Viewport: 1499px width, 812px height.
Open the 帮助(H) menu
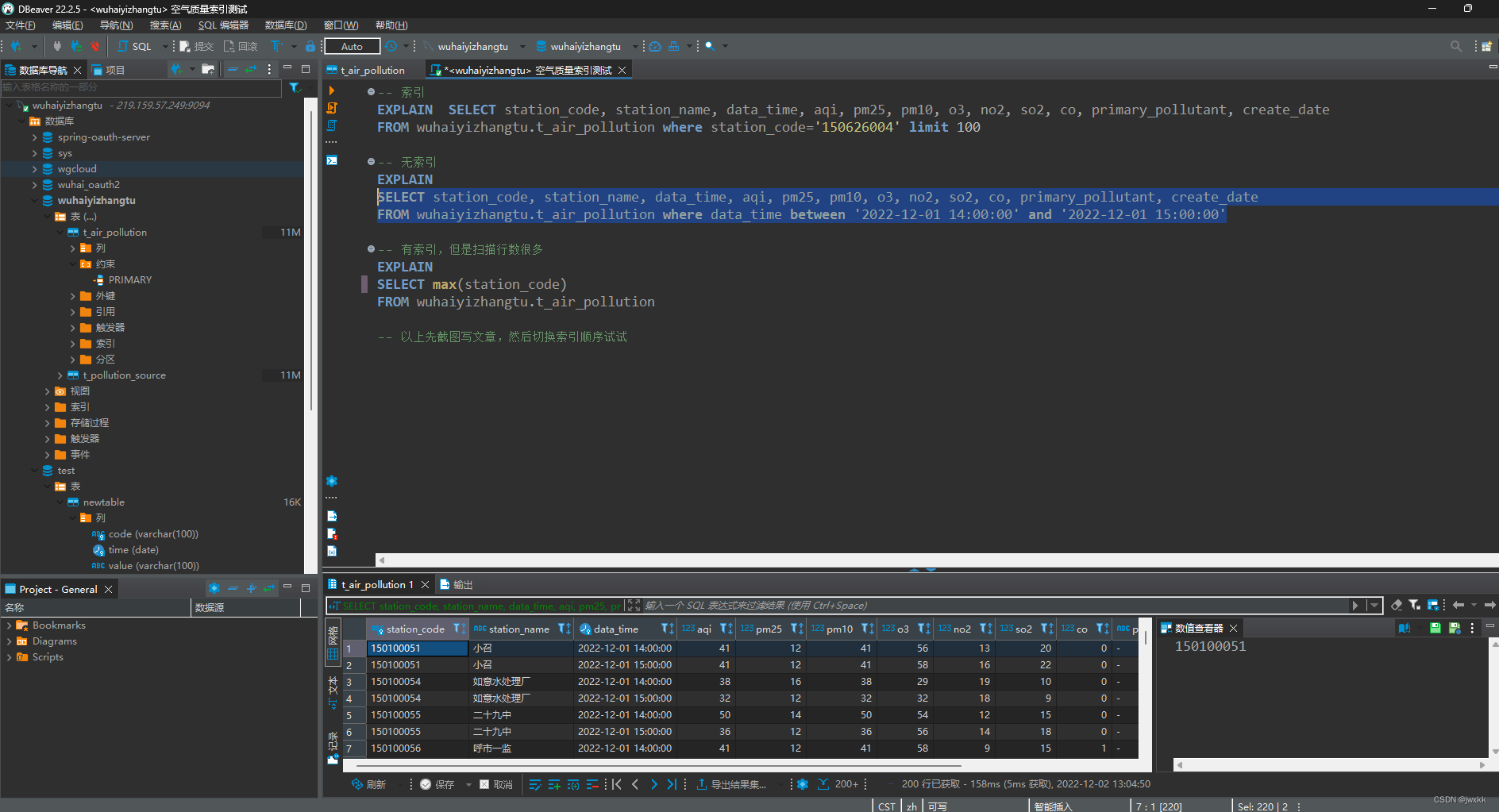(391, 25)
